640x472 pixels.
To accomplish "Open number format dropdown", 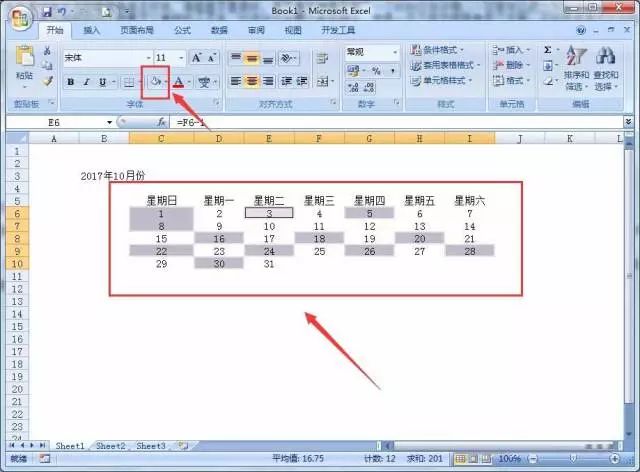I will click(x=395, y=52).
